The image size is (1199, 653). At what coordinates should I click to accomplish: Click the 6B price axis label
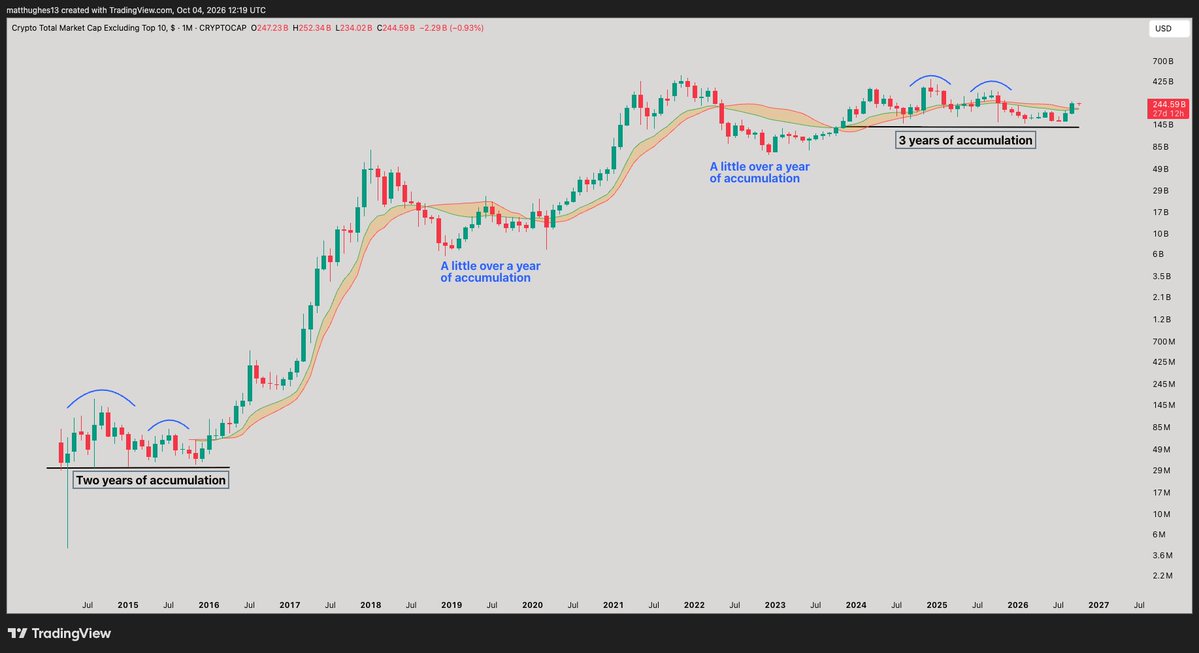(x=1158, y=254)
